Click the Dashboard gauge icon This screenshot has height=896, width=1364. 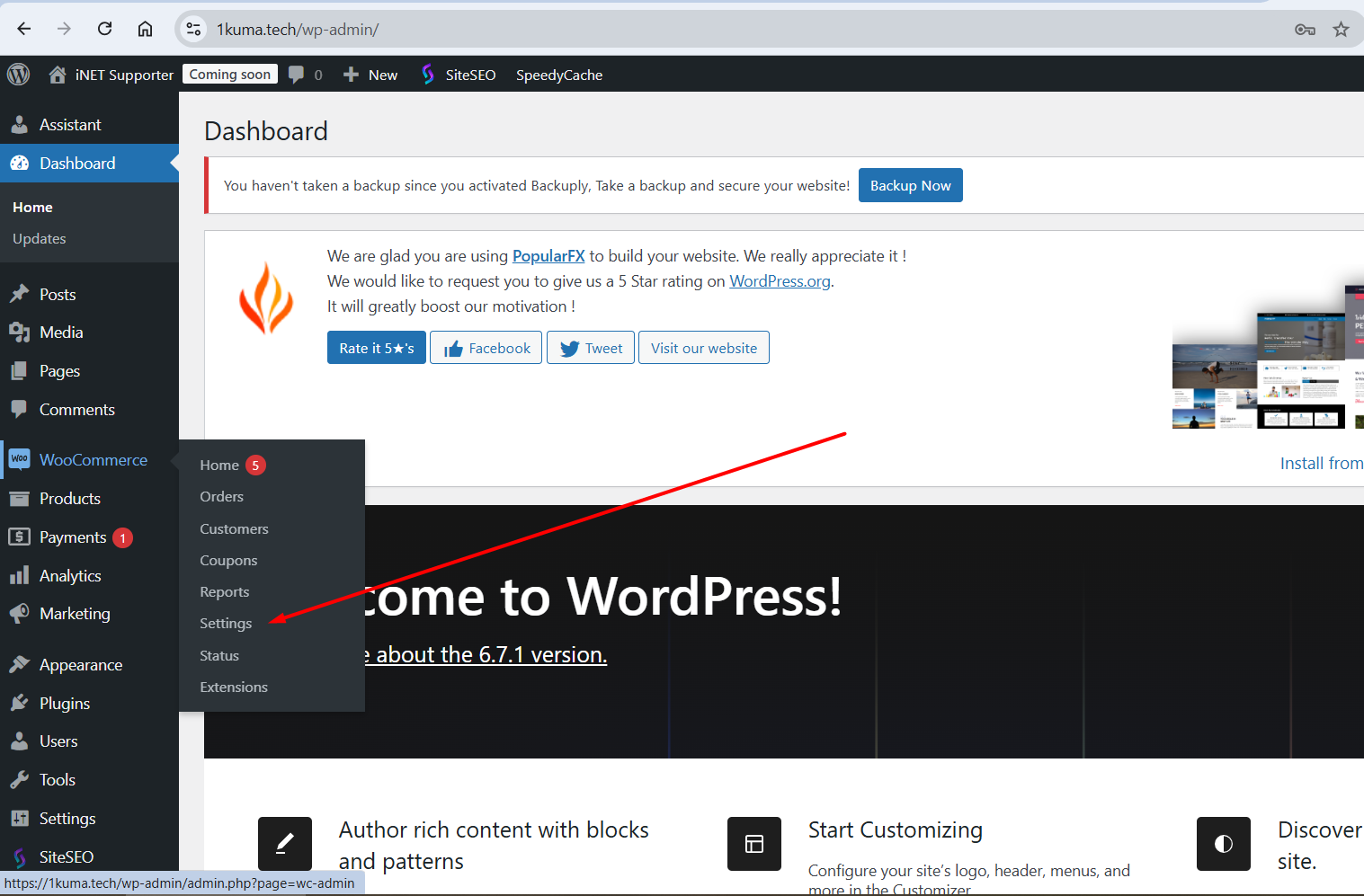tap(19, 164)
